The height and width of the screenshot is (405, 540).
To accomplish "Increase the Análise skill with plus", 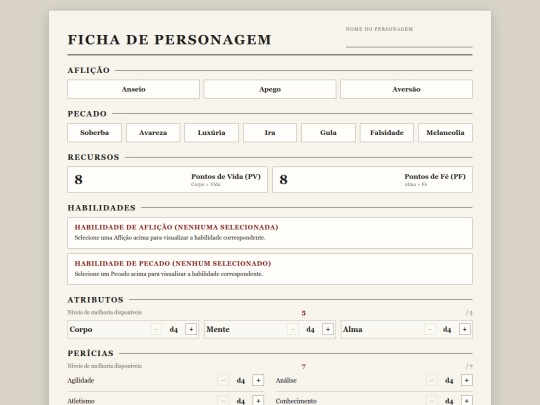I will (467, 380).
